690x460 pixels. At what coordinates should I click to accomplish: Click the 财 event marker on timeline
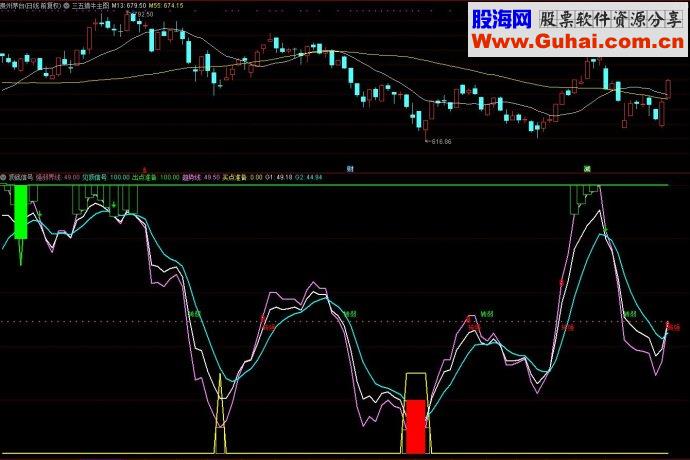click(350, 169)
